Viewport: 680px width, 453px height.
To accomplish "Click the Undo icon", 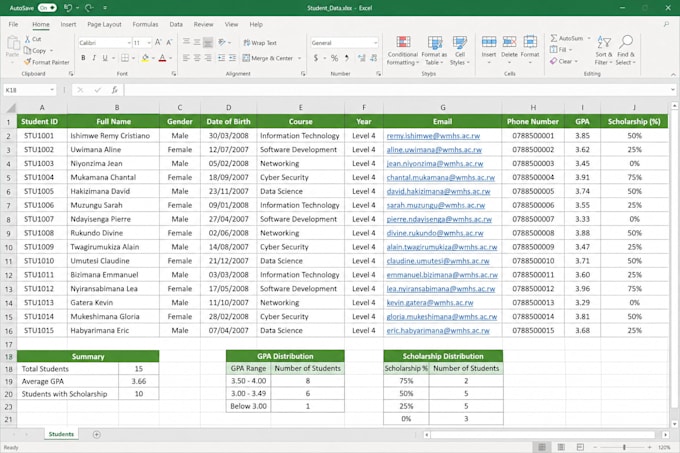I will 68,8.
